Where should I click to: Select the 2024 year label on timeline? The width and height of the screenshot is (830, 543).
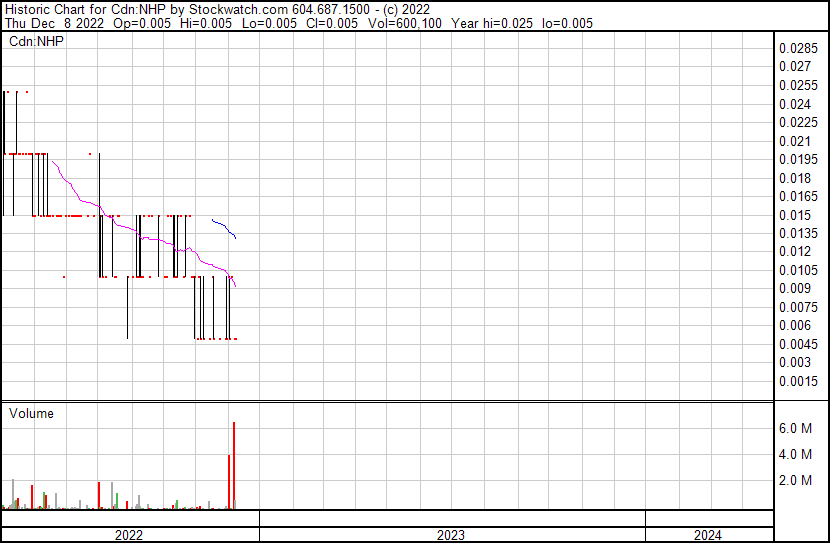coord(708,535)
